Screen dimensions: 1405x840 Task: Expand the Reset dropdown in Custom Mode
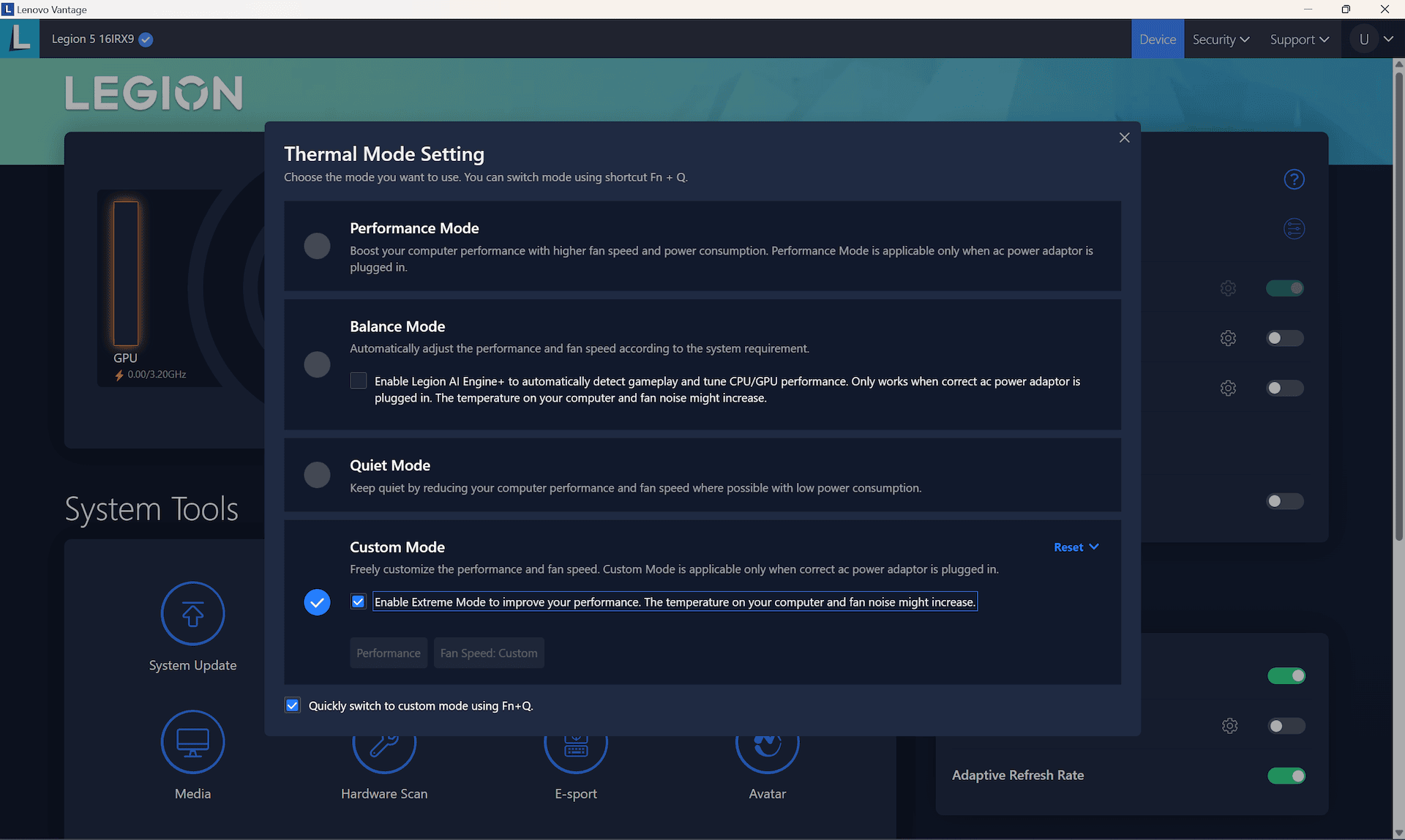click(x=1076, y=547)
